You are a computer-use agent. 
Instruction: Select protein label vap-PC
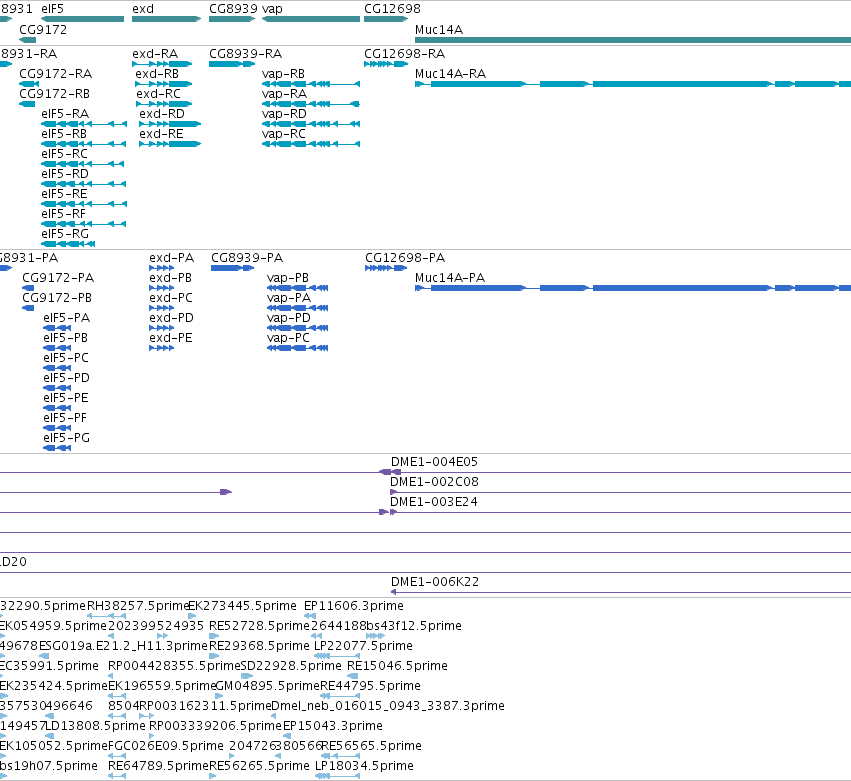[288, 338]
